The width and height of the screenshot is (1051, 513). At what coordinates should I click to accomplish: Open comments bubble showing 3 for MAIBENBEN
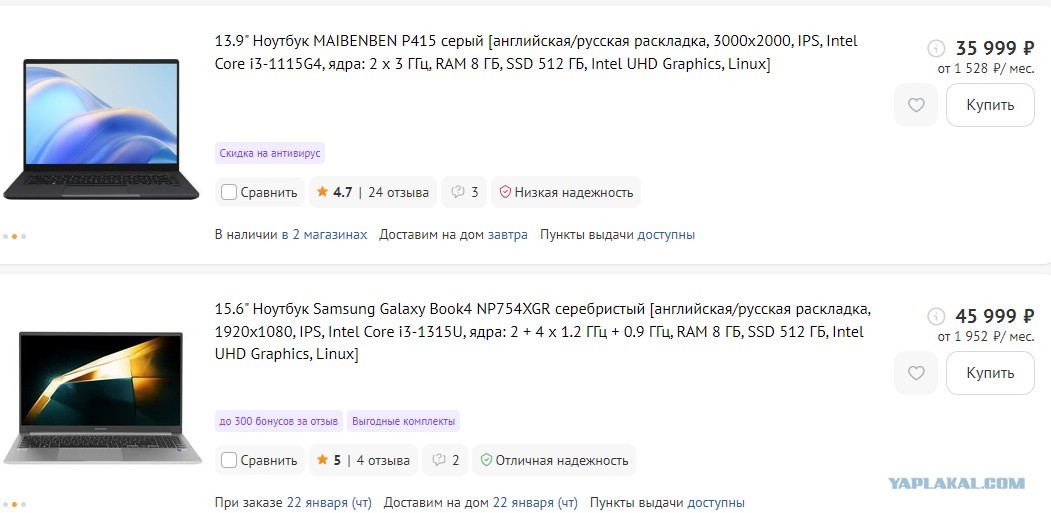tap(465, 192)
